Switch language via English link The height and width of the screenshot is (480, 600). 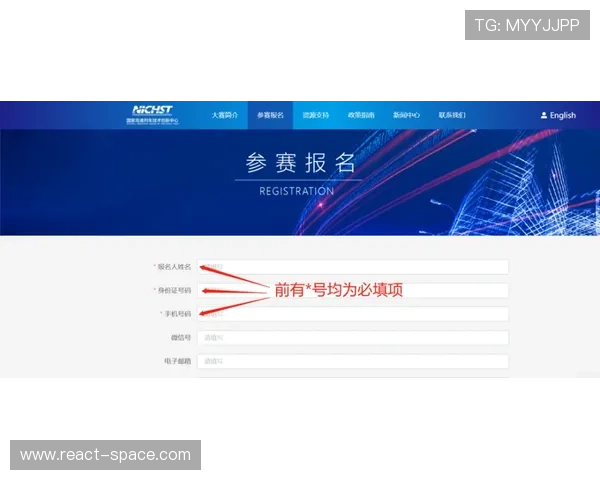coord(562,115)
